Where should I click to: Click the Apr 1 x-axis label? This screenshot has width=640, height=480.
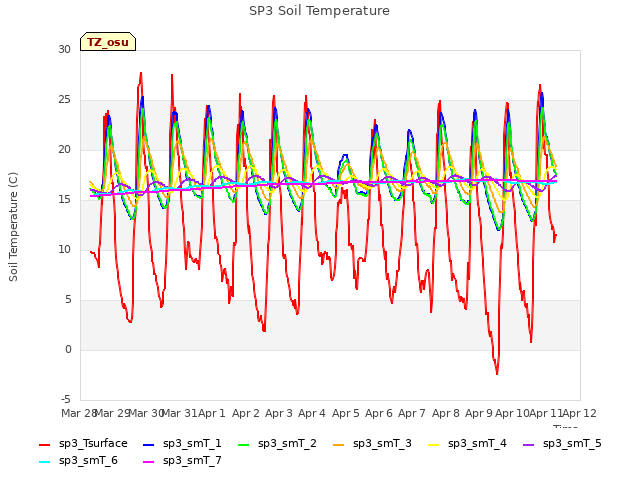coord(212,413)
